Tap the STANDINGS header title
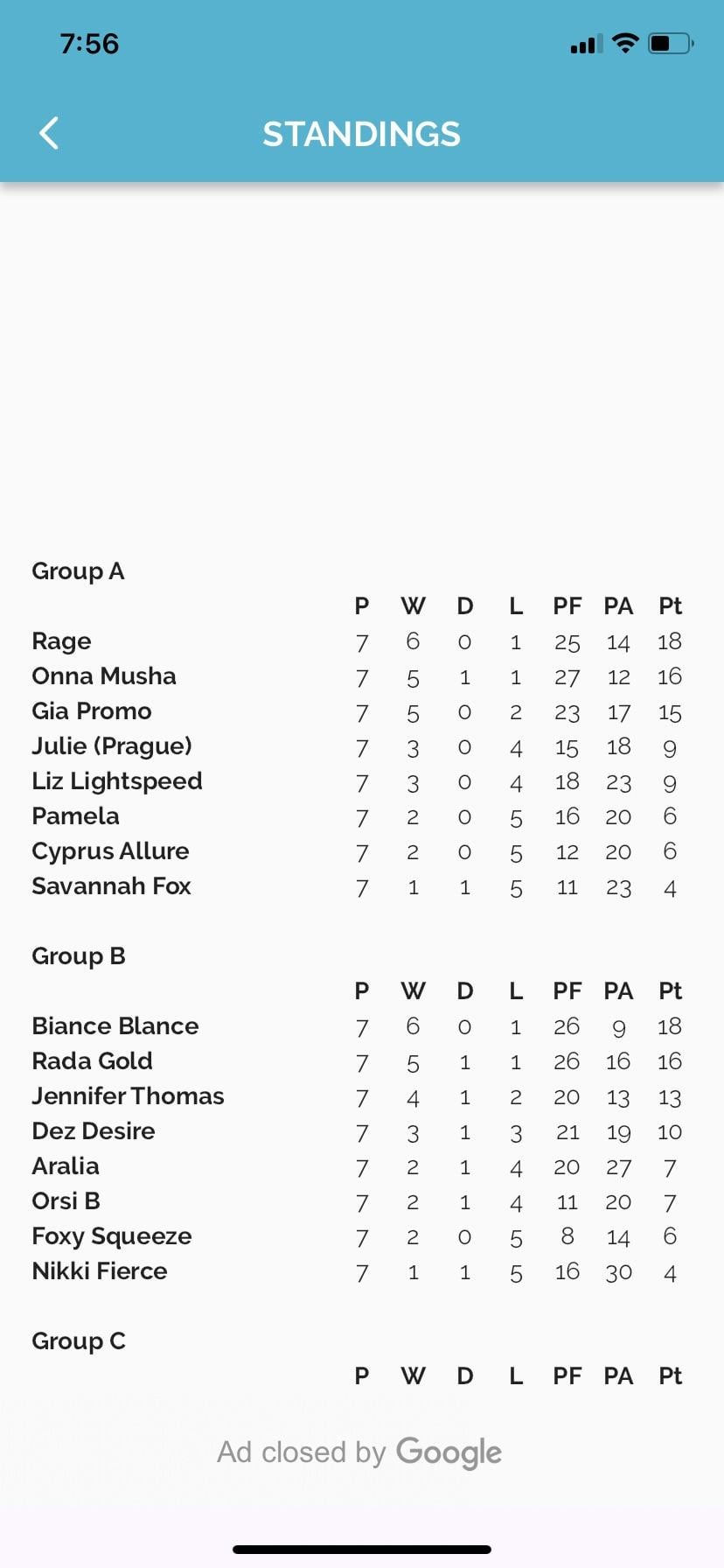The width and height of the screenshot is (724, 1568). click(x=361, y=134)
